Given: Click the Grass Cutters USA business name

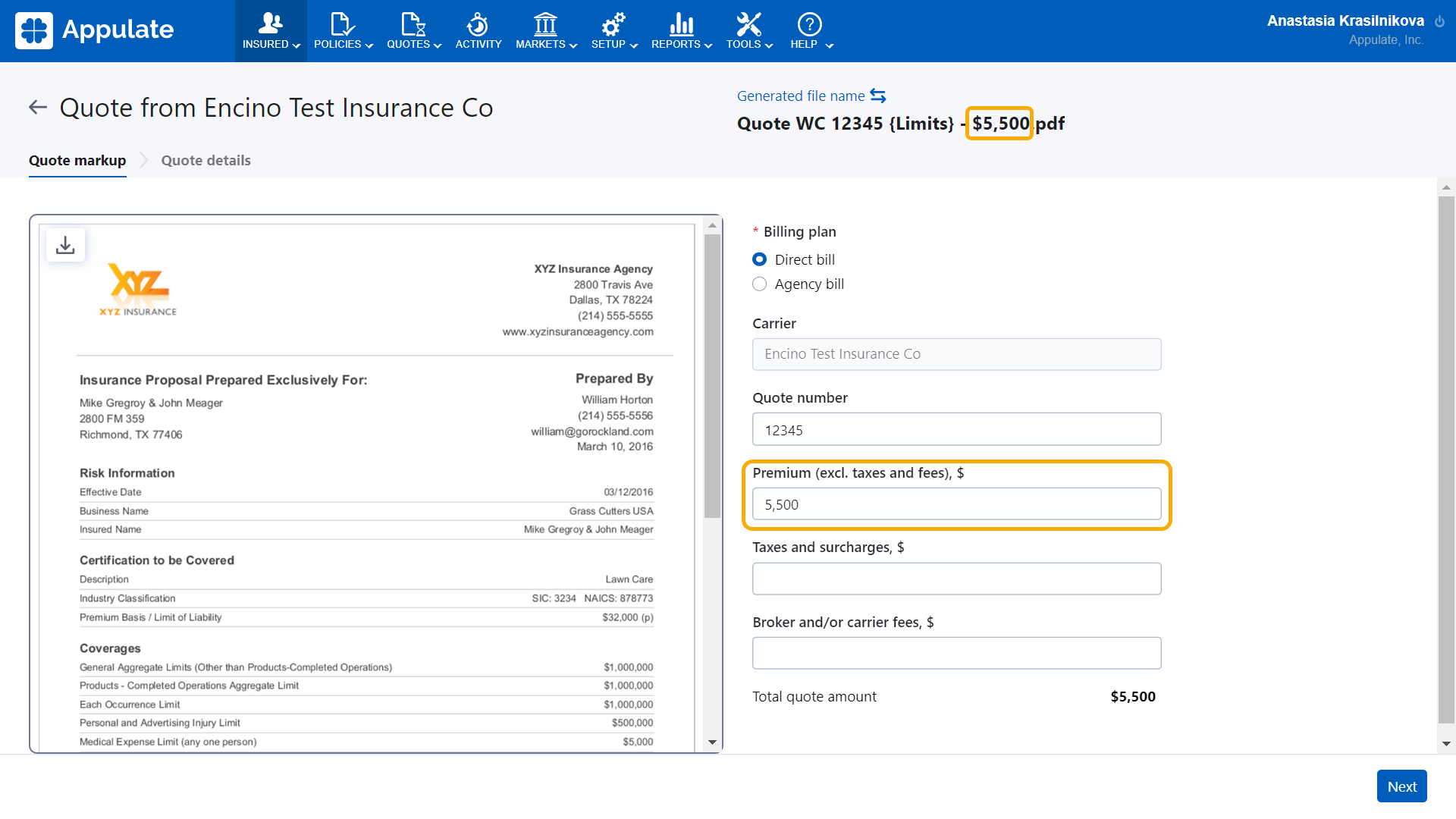Looking at the screenshot, I should [611, 511].
